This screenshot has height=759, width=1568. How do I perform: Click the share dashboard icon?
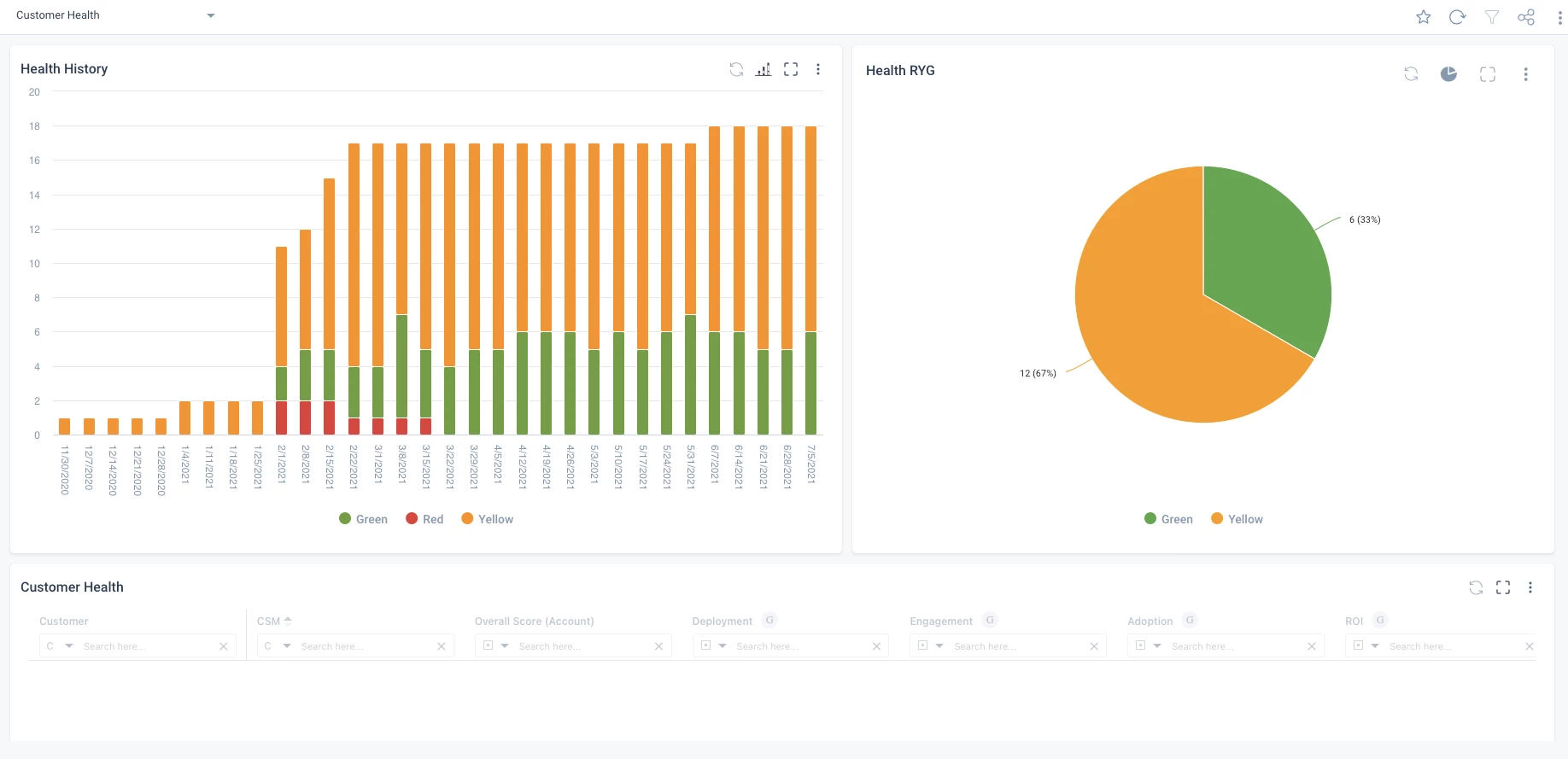pyautogui.click(x=1526, y=17)
